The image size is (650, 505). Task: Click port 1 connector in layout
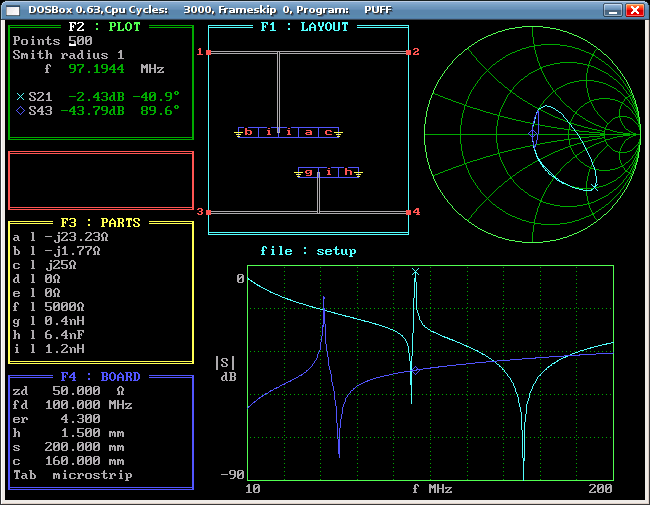click(x=209, y=52)
